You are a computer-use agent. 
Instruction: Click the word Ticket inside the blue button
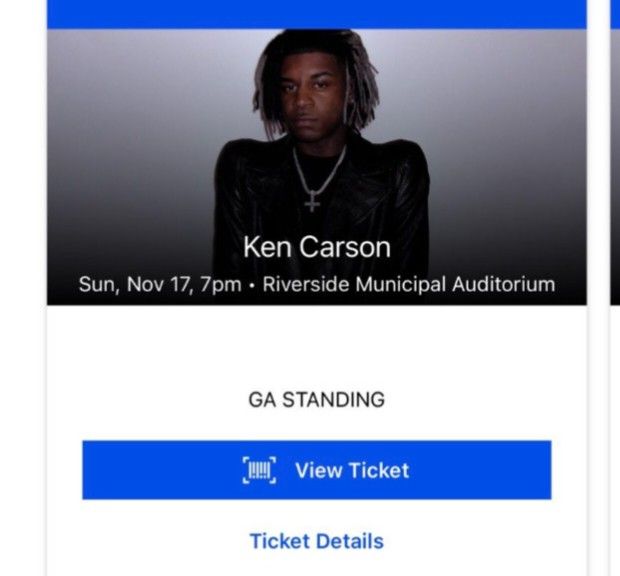377,470
